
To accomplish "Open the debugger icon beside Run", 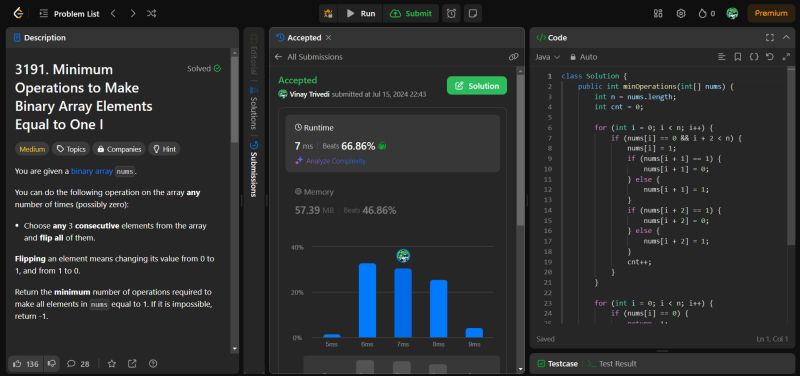I will pyautogui.click(x=328, y=14).
